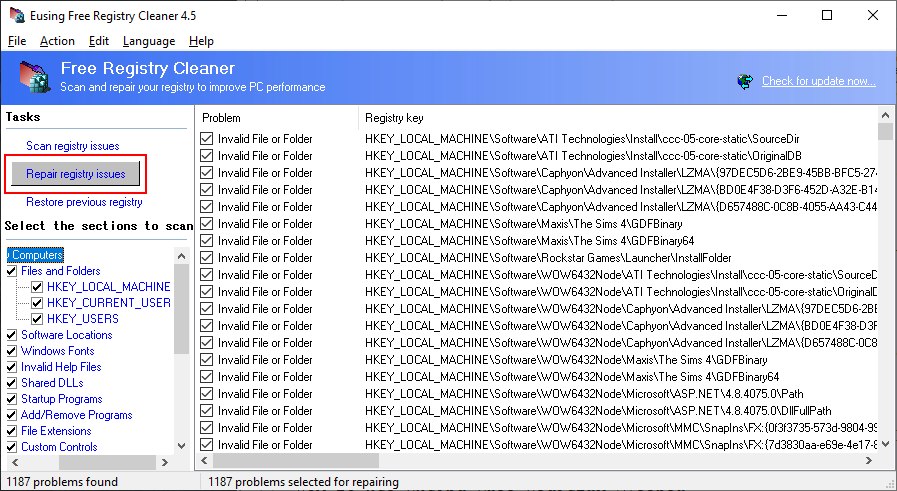Click the sections list scroll down arrow
Screen dimensions: 897x491
pos(181,446)
